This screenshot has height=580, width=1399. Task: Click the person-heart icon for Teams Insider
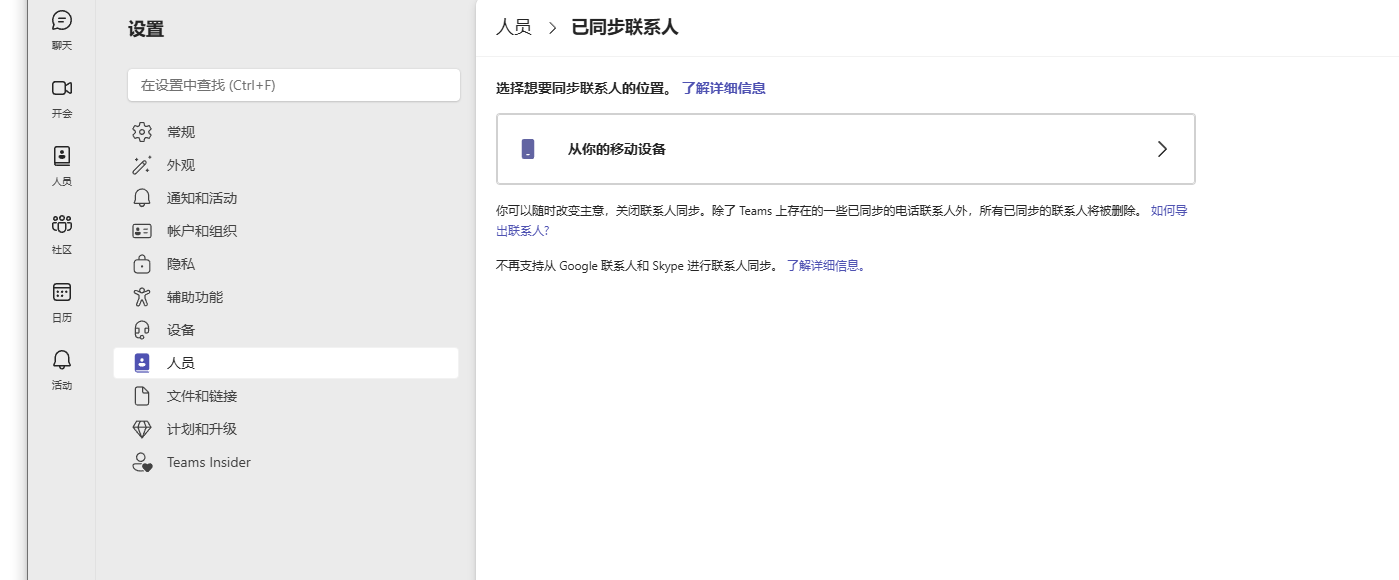pos(142,462)
